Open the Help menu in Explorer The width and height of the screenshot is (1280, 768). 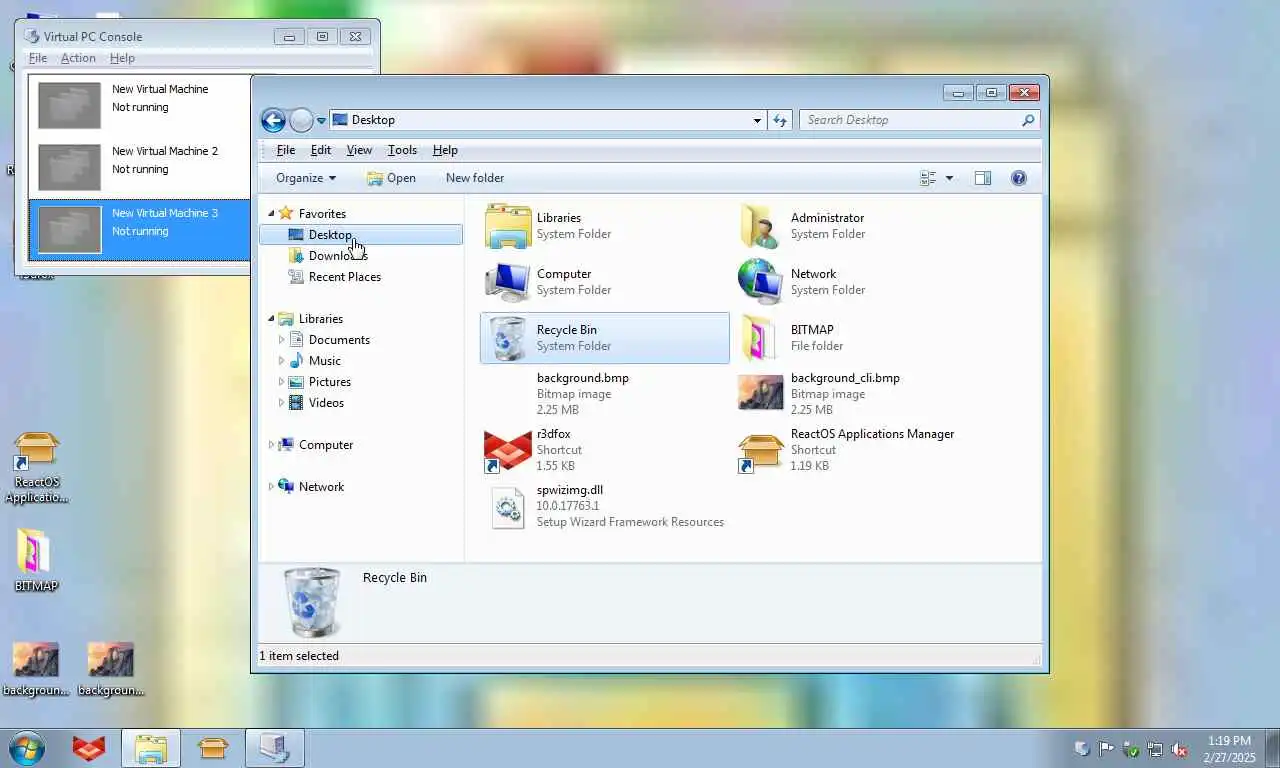pos(445,150)
